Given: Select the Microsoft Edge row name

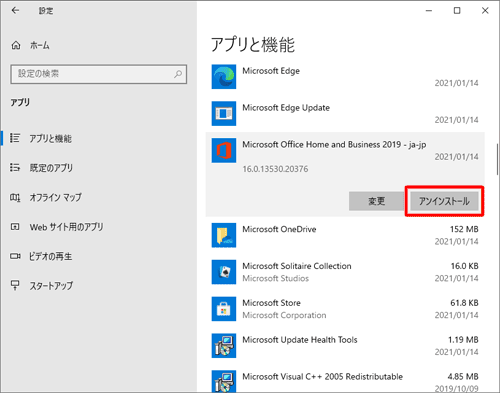Looking at the screenshot, I should click(271, 71).
